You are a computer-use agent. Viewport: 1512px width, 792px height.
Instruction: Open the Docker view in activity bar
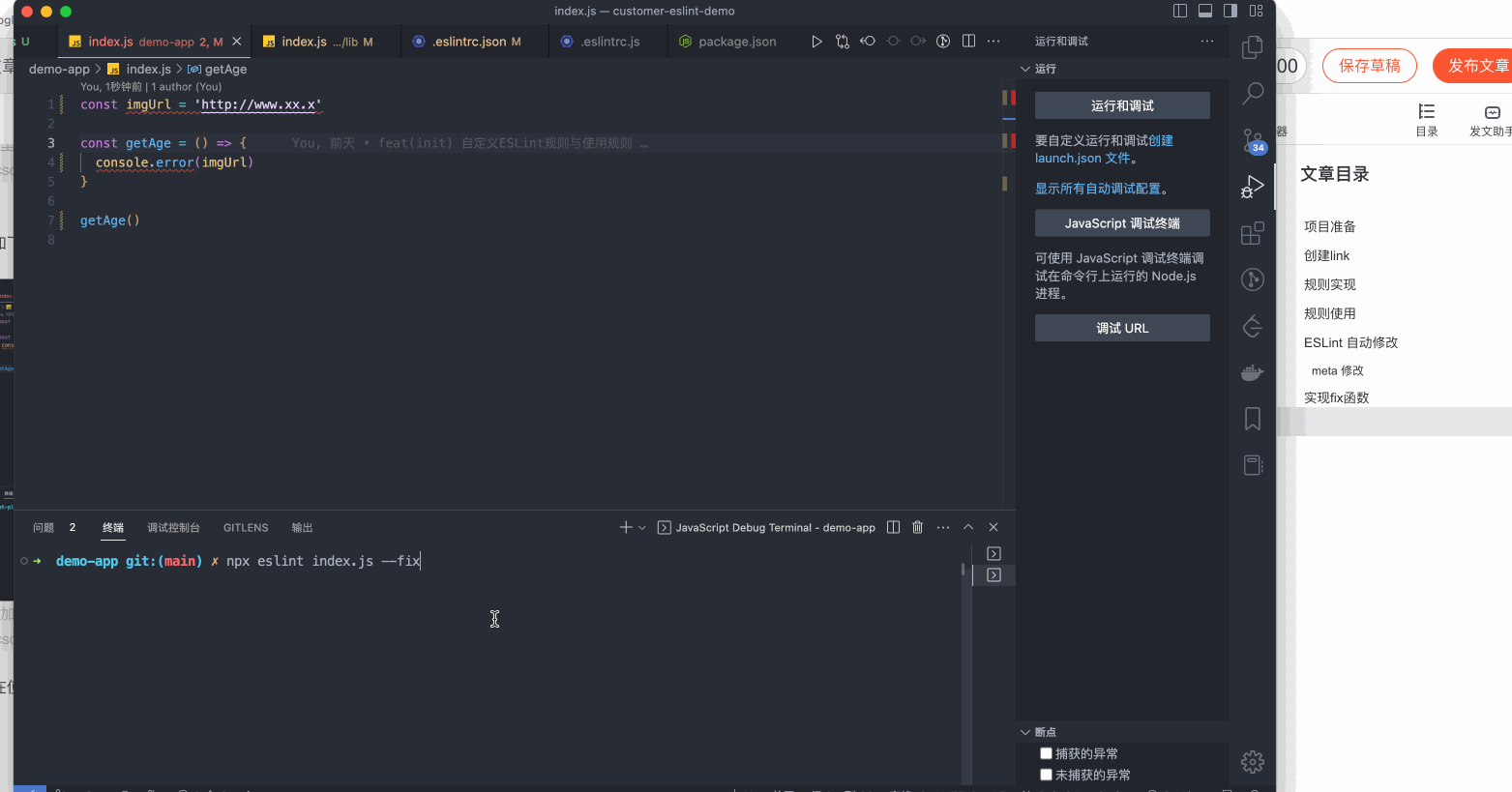tap(1253, 372)
